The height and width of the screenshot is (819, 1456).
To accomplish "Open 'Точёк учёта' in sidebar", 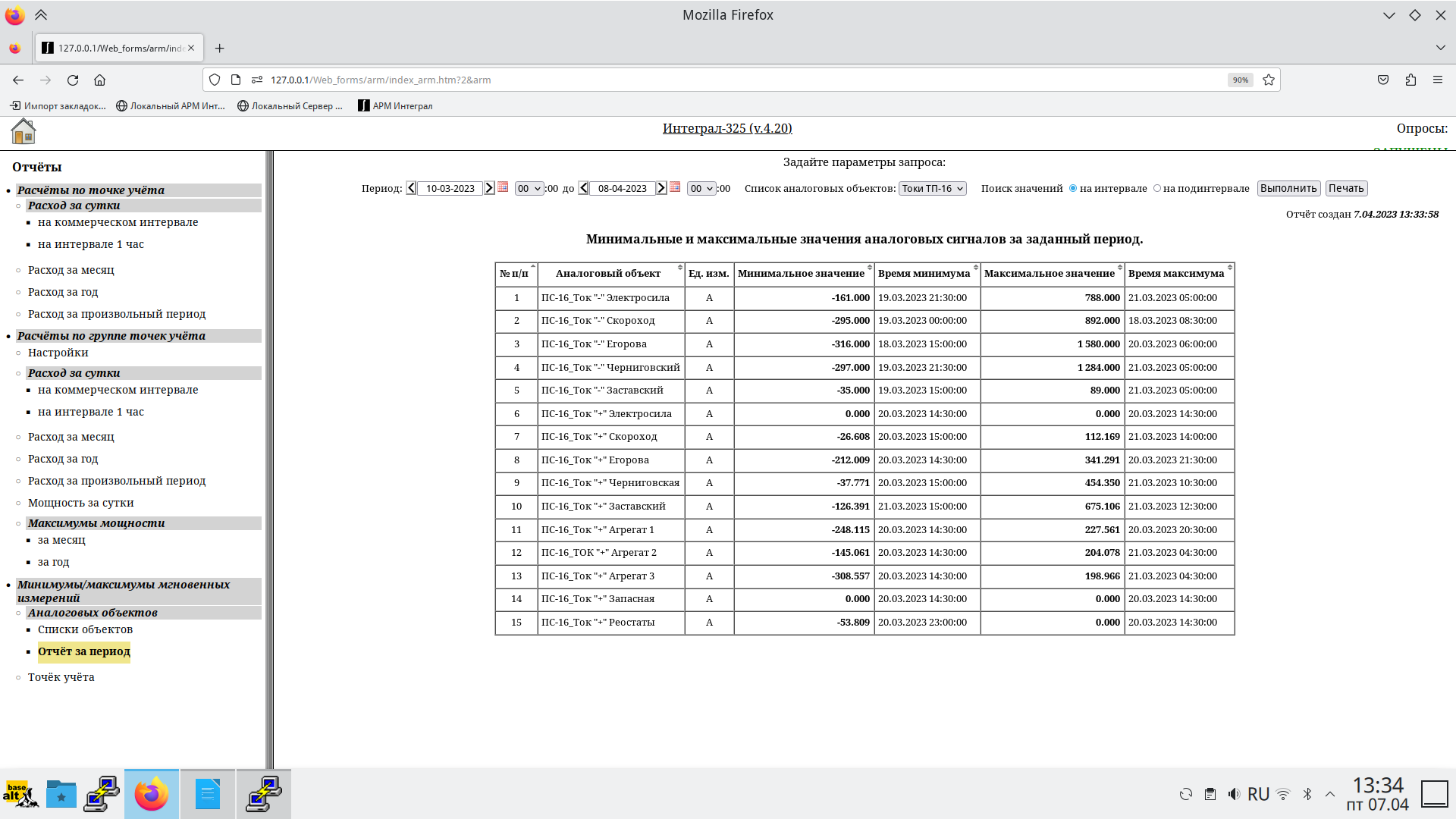I will [x=61, y=677].
